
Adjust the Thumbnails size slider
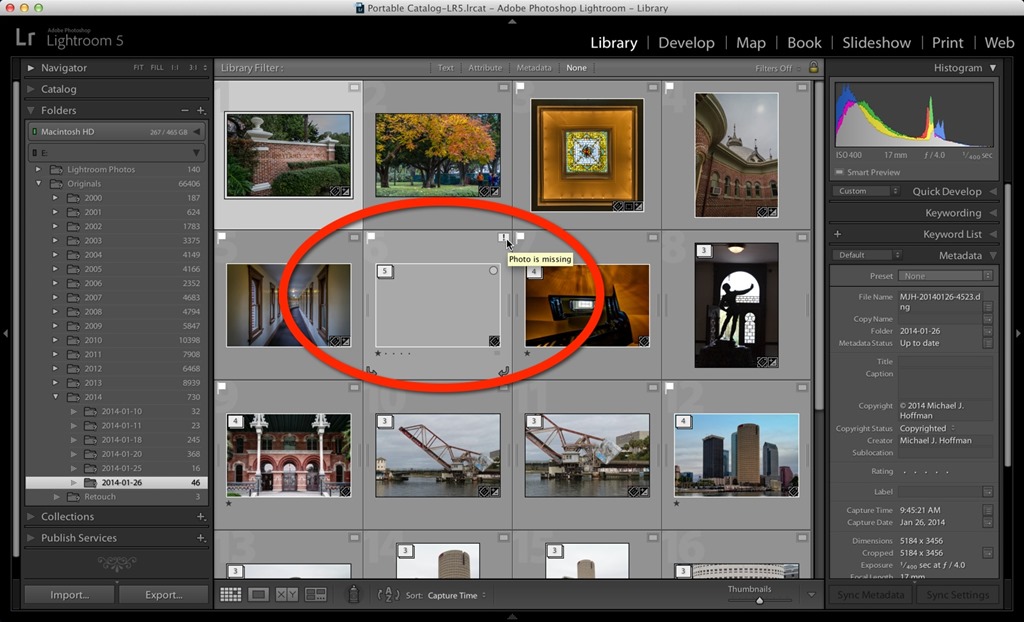[759, 600]
